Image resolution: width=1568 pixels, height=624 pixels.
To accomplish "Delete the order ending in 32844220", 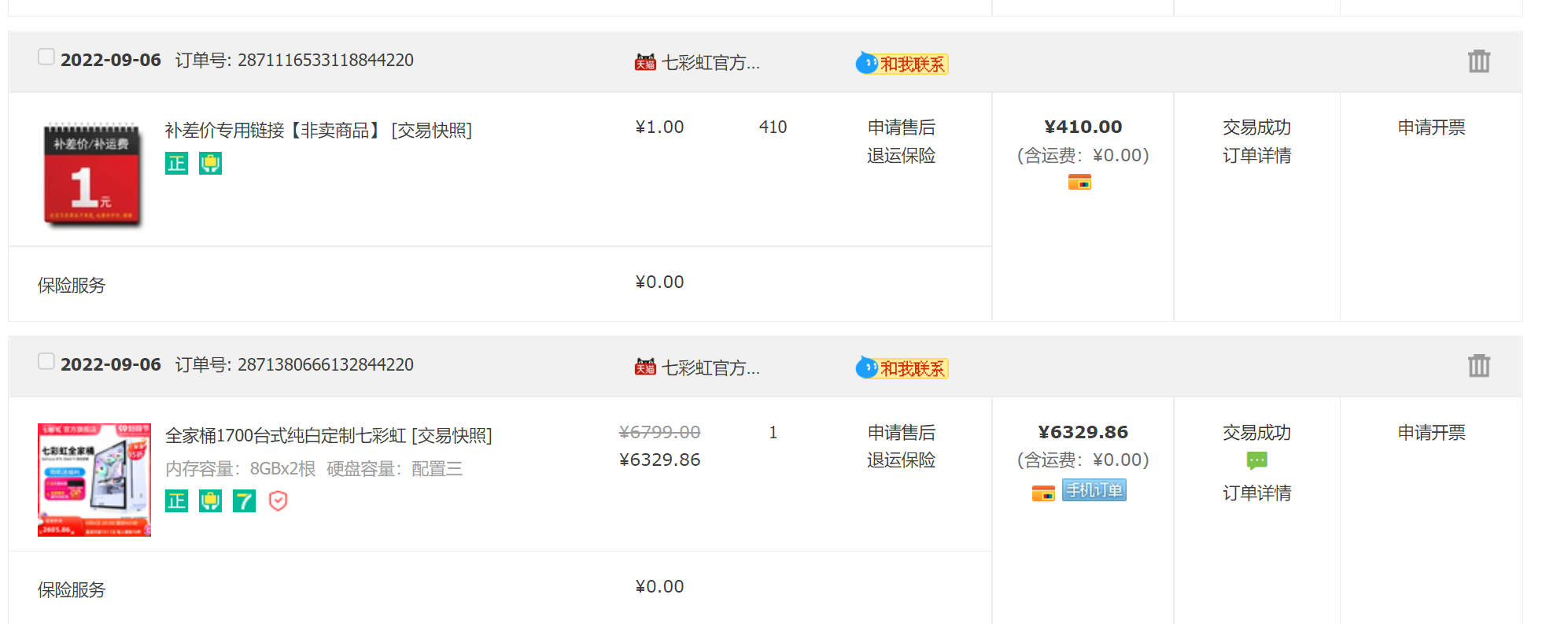I will pos(1478,365).
